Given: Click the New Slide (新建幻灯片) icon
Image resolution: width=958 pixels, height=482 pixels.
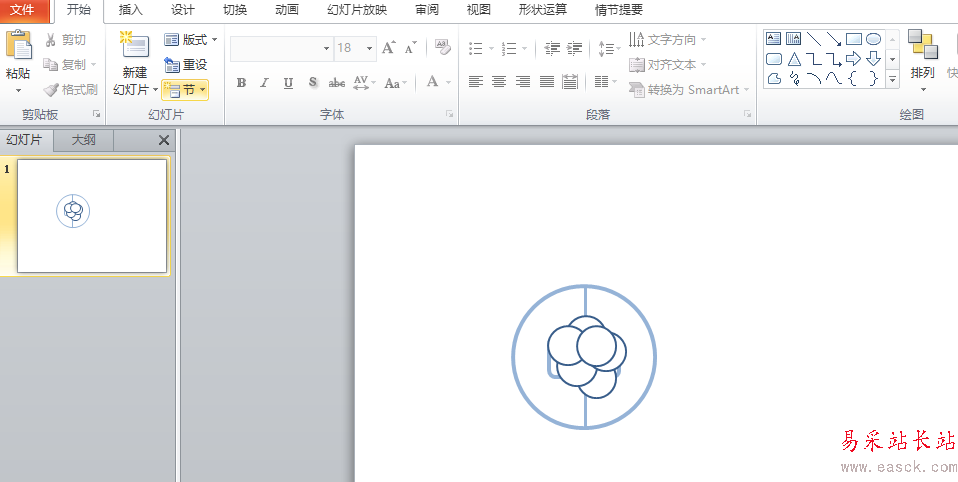Looking at the screenshot, I should pyautogui.click(x=134, y=46).
